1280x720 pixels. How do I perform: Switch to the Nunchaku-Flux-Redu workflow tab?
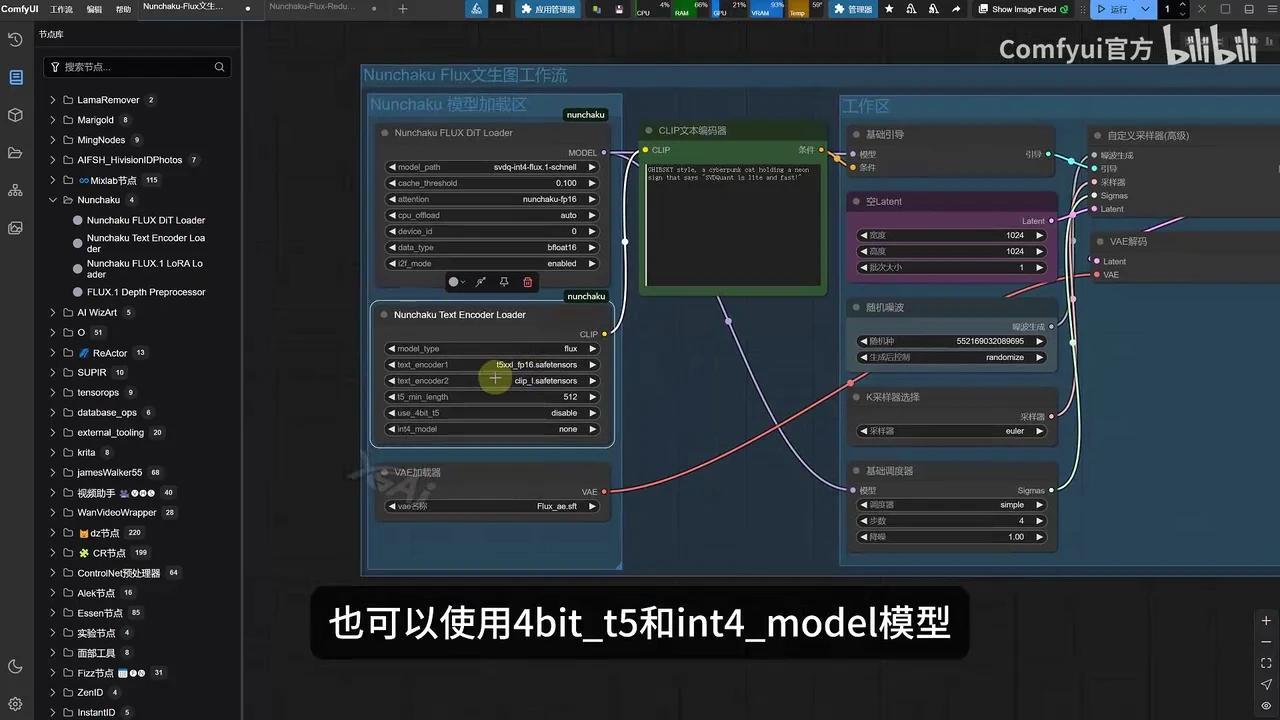coord(313,8)
